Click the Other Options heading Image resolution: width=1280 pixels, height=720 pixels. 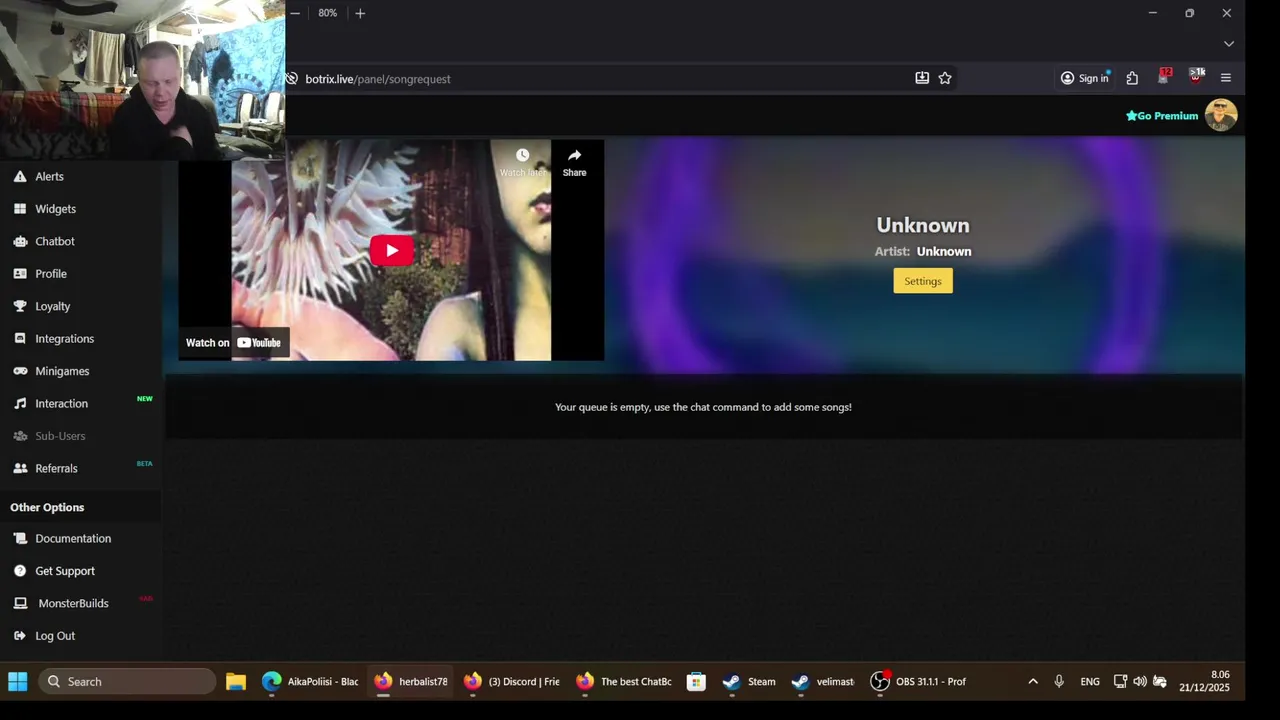(x=47, y=507)
